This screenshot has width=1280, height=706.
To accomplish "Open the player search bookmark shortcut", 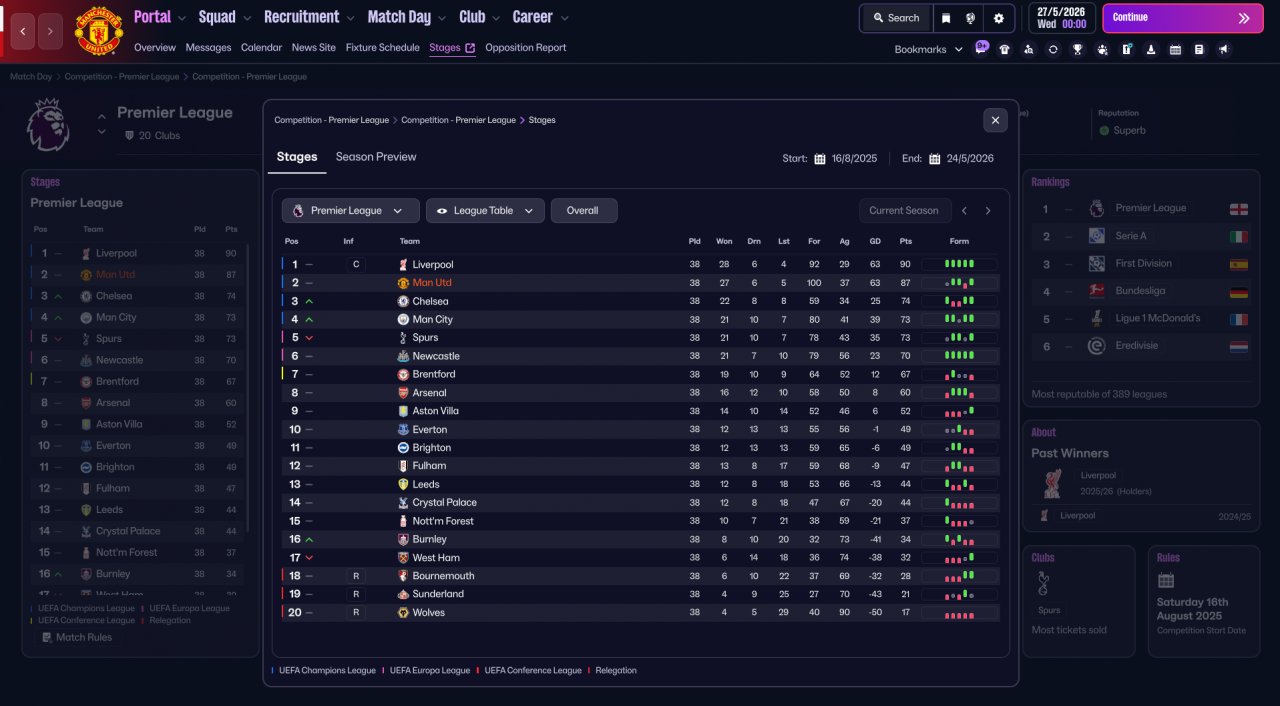I will pyautogui.click(x=1029, y=49).
